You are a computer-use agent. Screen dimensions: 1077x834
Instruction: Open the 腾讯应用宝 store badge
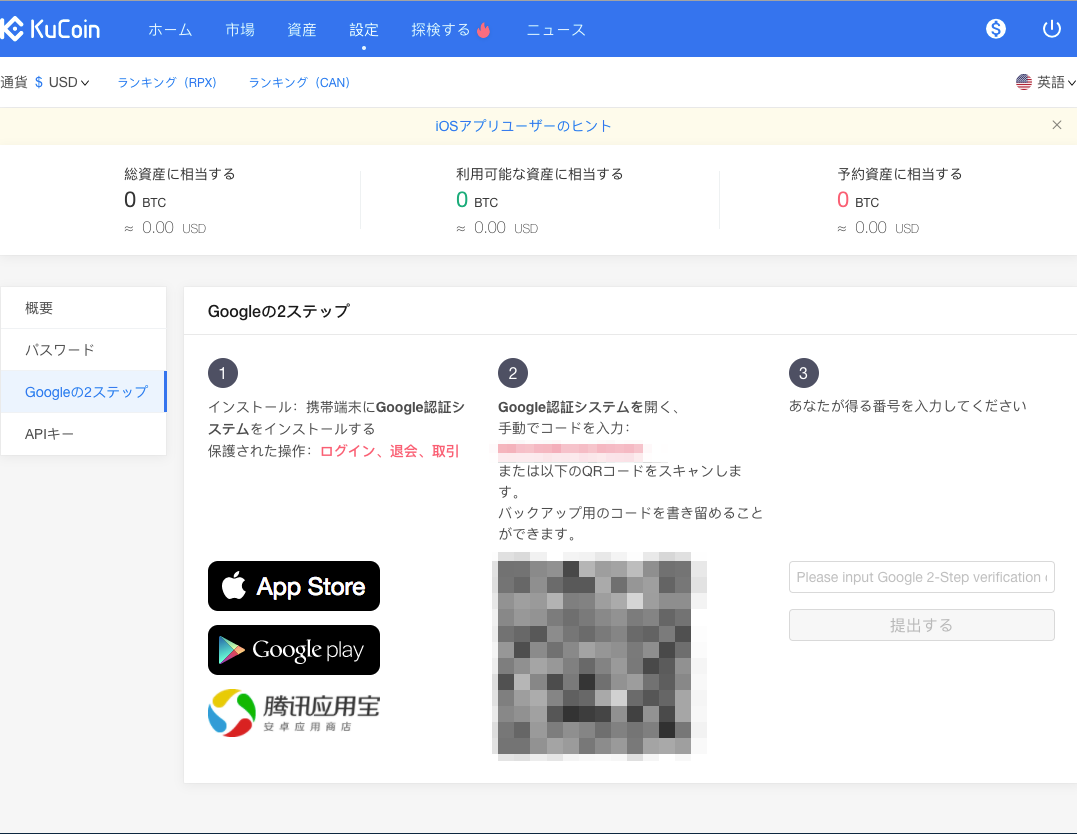pos(294,713)
